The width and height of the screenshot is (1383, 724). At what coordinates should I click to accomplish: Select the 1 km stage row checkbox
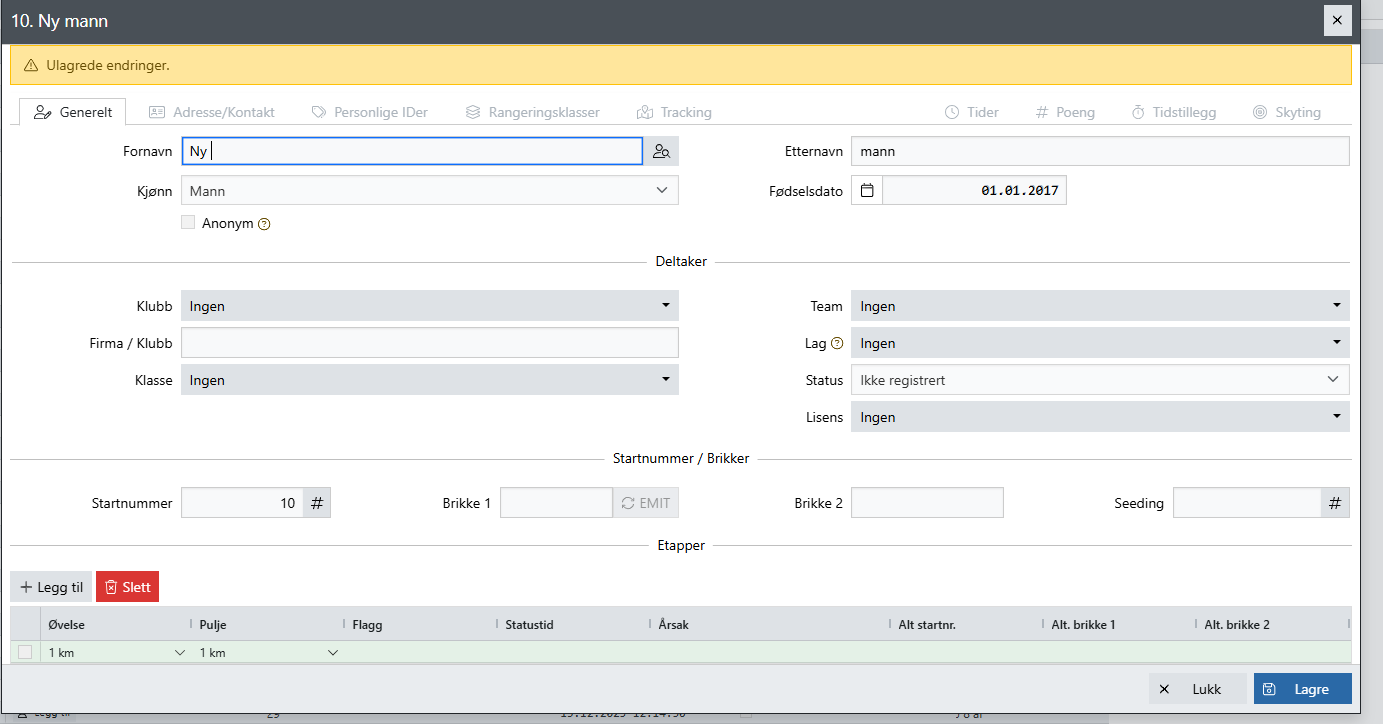coord(25,652)
